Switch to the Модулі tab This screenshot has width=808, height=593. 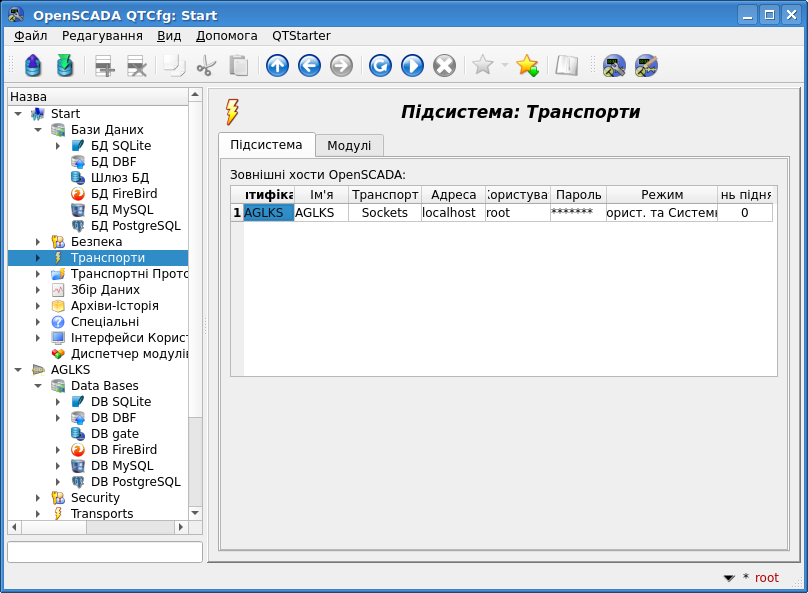[x=349, y=145]
